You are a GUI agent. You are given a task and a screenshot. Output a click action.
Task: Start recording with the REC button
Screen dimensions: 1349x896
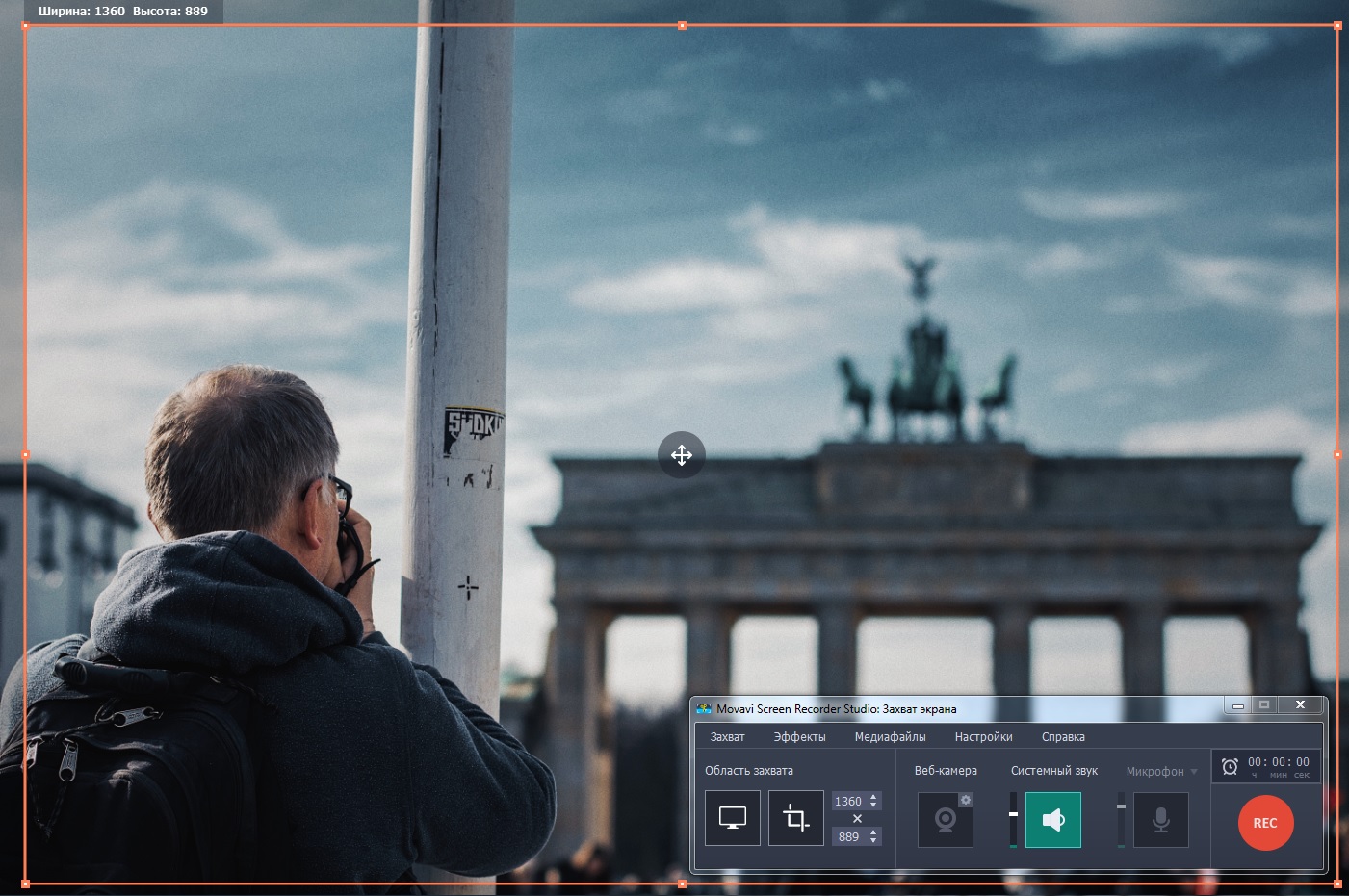tap(1264, 823)
